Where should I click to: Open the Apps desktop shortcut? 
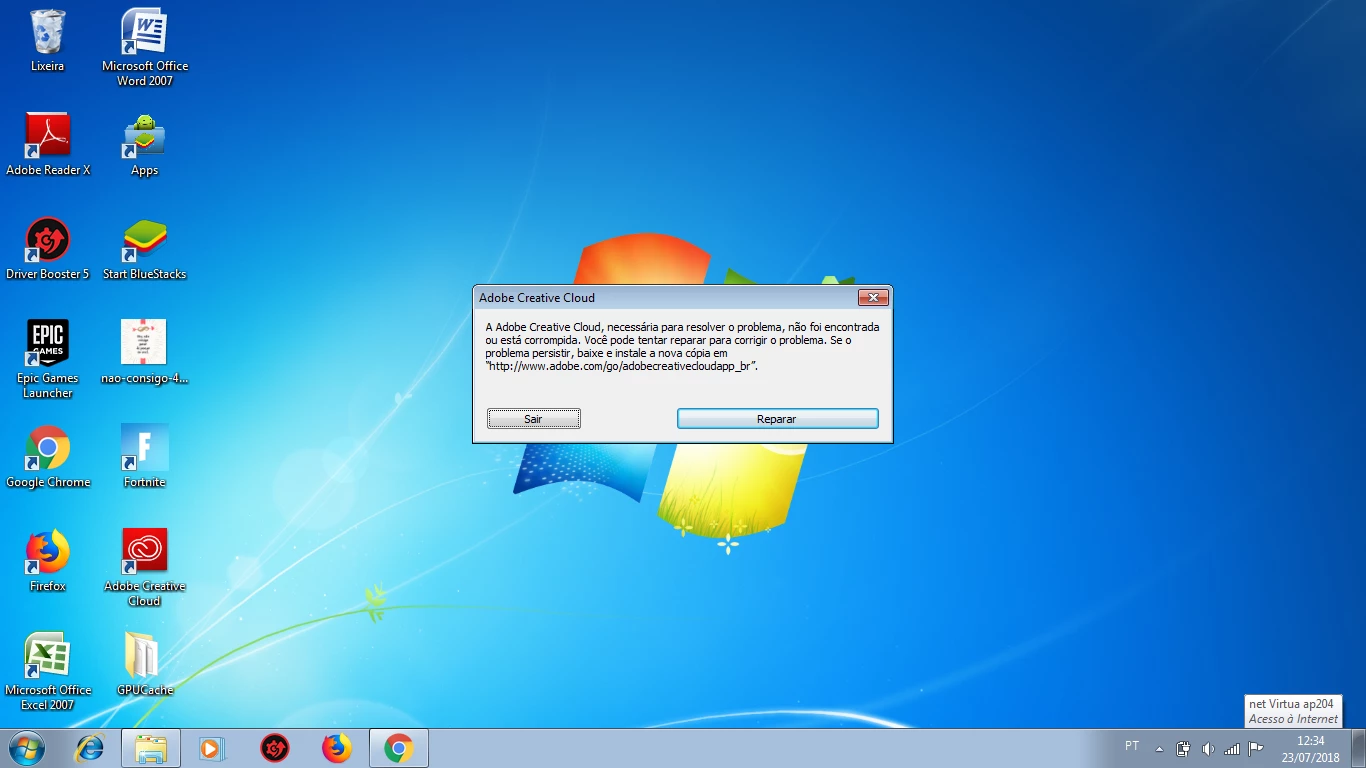tap(145, 145)
